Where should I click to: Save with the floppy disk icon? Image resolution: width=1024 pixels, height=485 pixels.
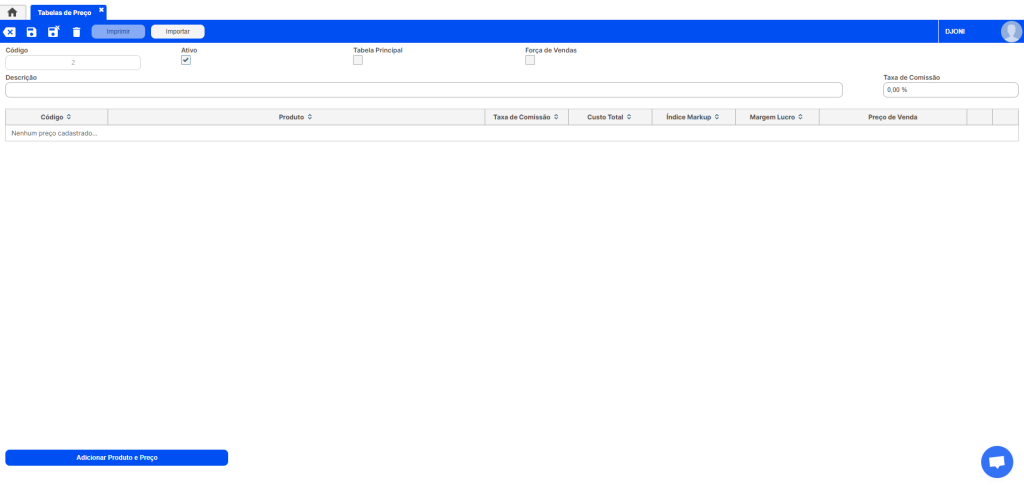(x=31, y=32)
